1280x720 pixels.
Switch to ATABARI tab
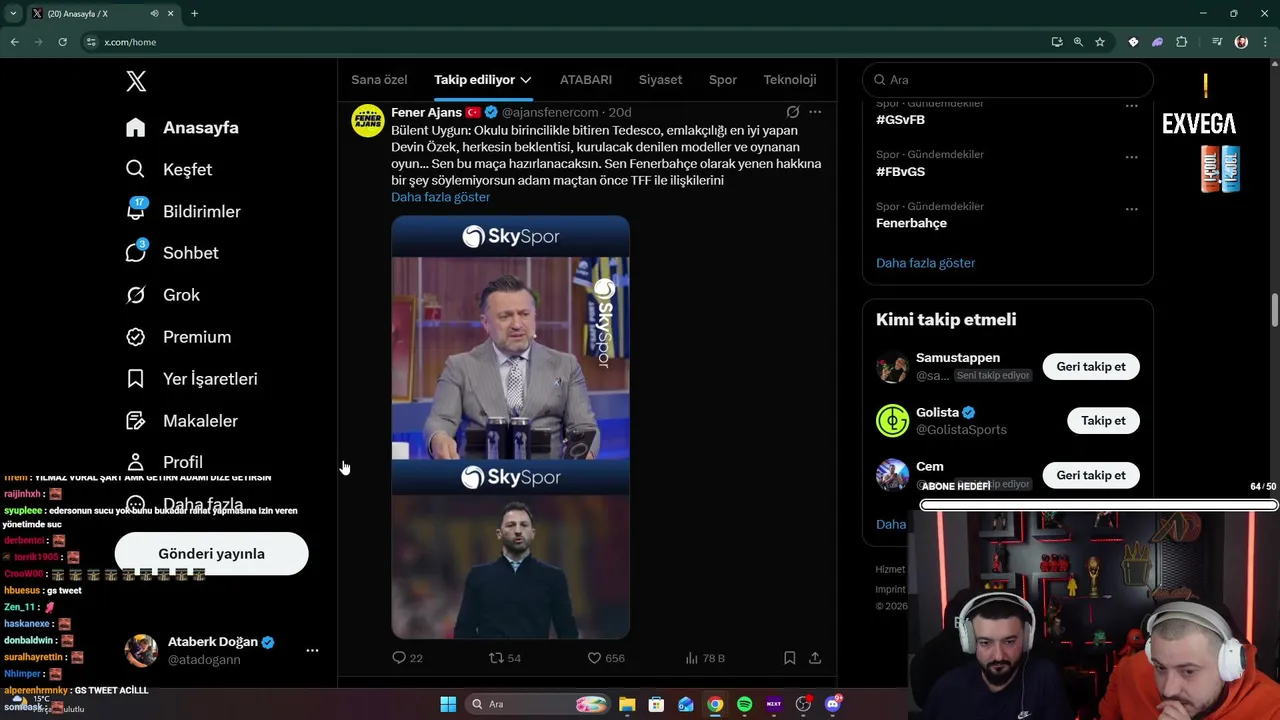coord(586,80)
